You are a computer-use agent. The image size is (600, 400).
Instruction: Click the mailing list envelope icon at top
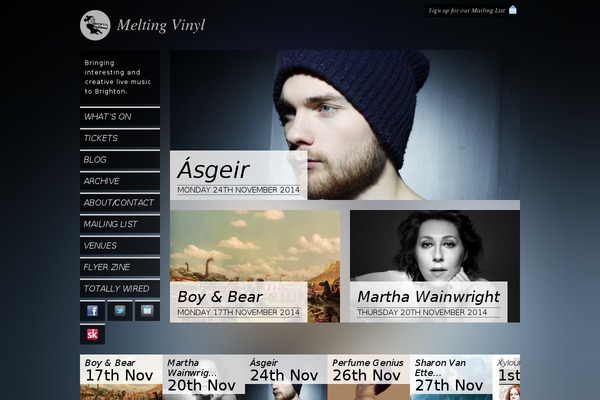click(513, 10)
